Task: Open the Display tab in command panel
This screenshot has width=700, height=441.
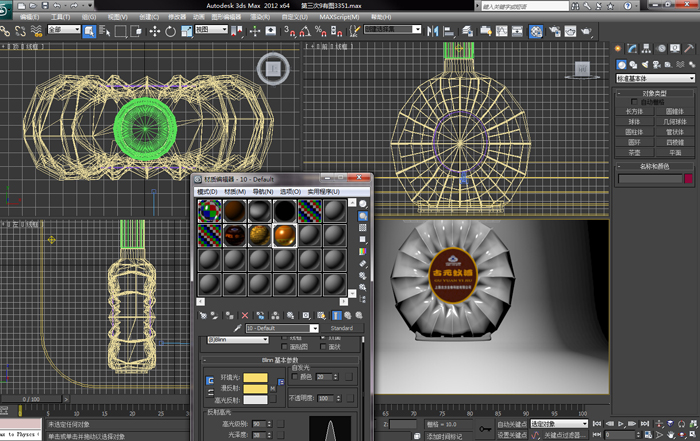Action: [676, 48]
